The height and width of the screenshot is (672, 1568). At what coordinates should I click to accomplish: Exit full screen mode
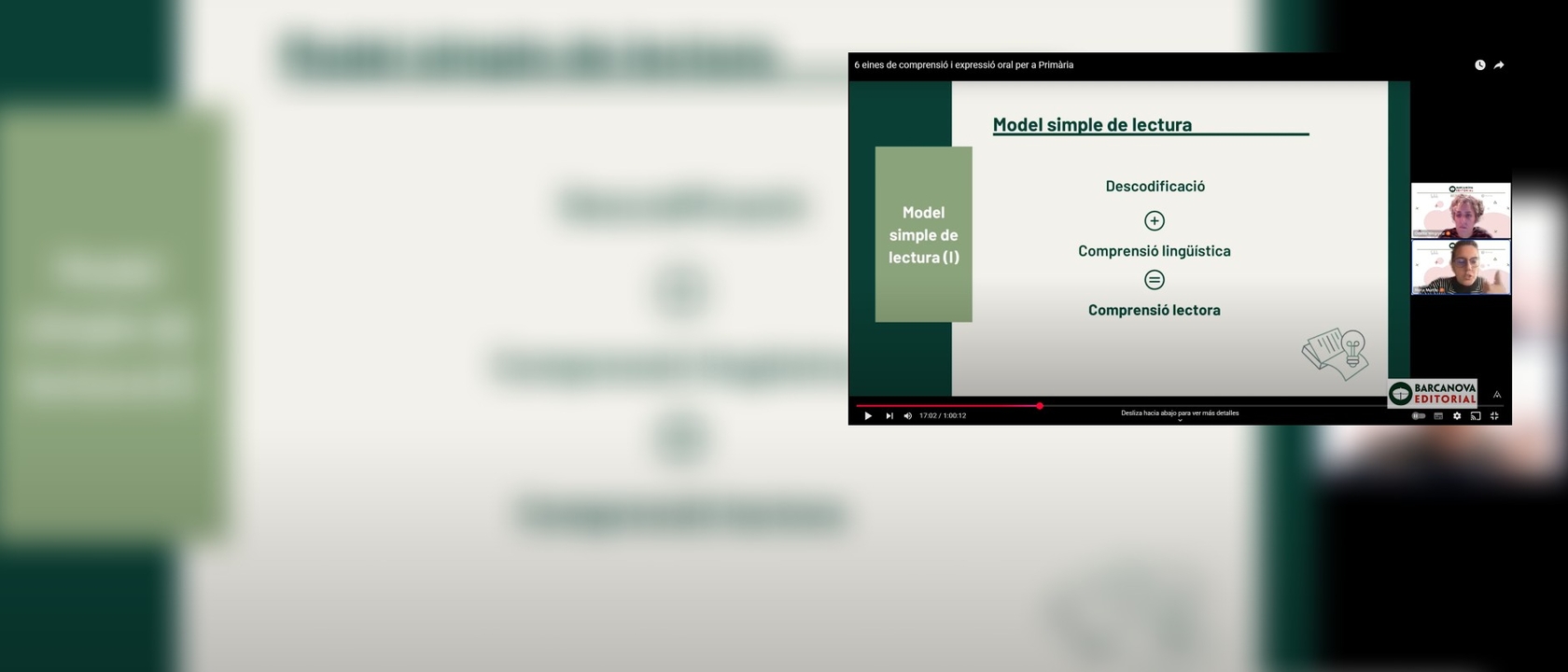[x=1494, y=416]
